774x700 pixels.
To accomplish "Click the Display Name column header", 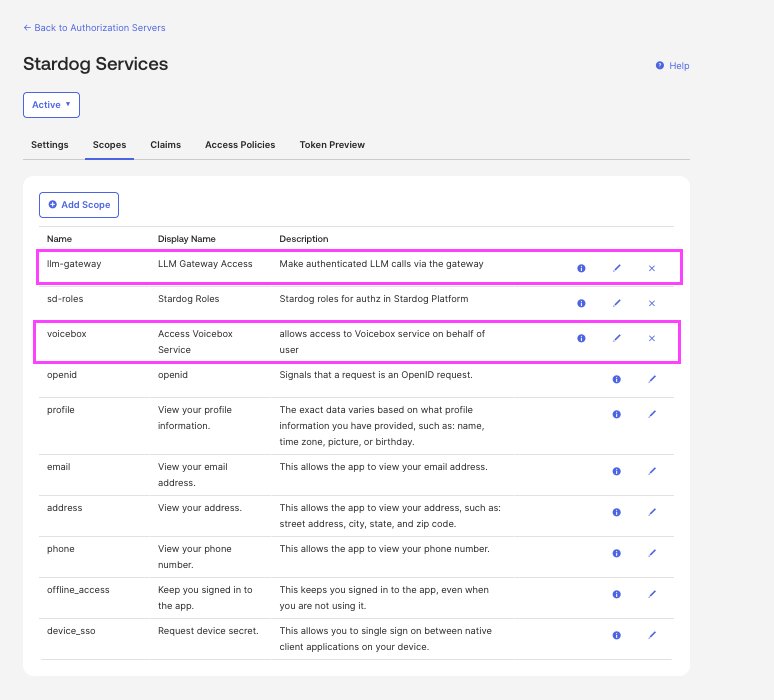I will point(187,239).
